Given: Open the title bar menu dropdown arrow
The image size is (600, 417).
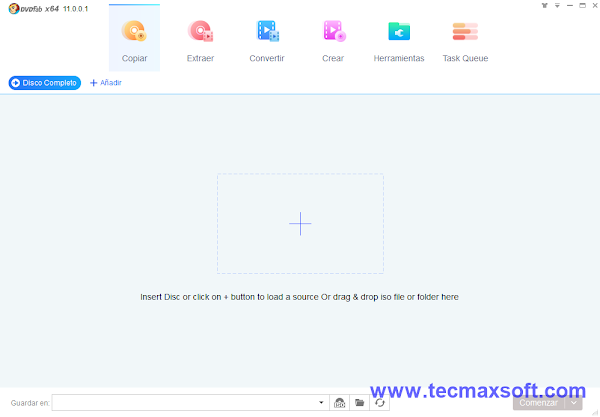Looking at the screenshot, I should [557, 5].
